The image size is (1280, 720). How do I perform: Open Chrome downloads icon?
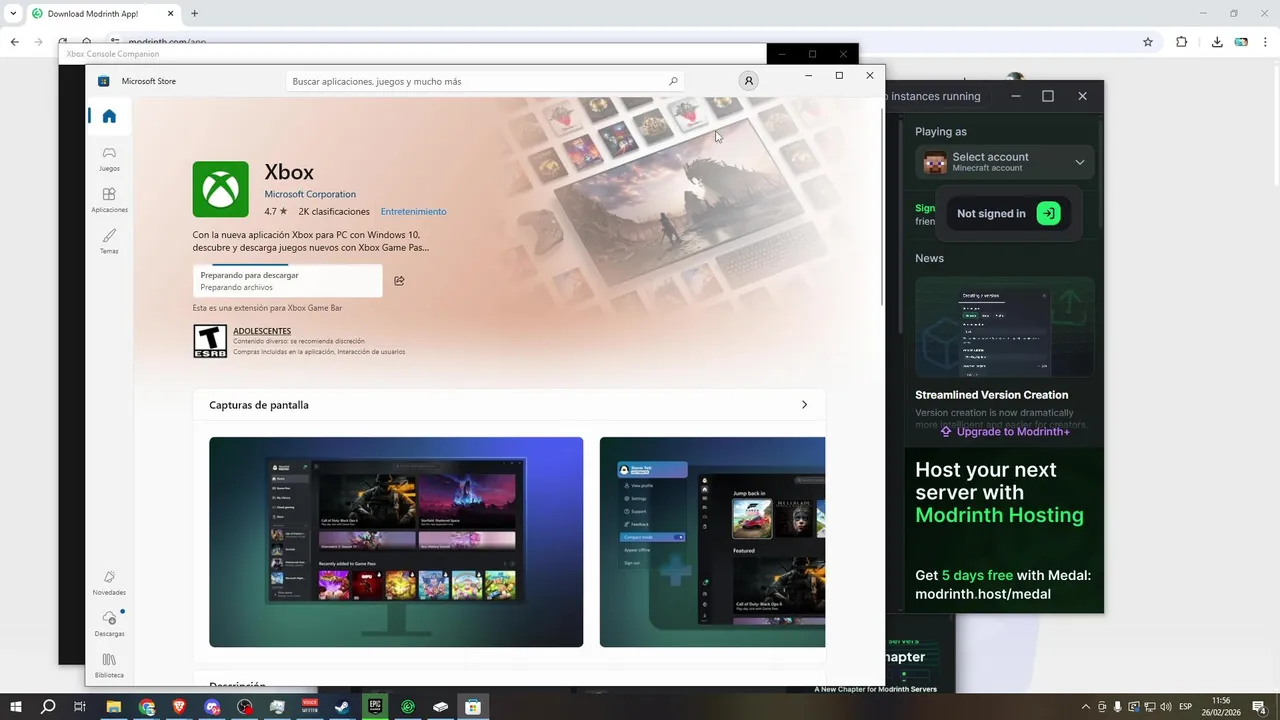point(1217,42)
